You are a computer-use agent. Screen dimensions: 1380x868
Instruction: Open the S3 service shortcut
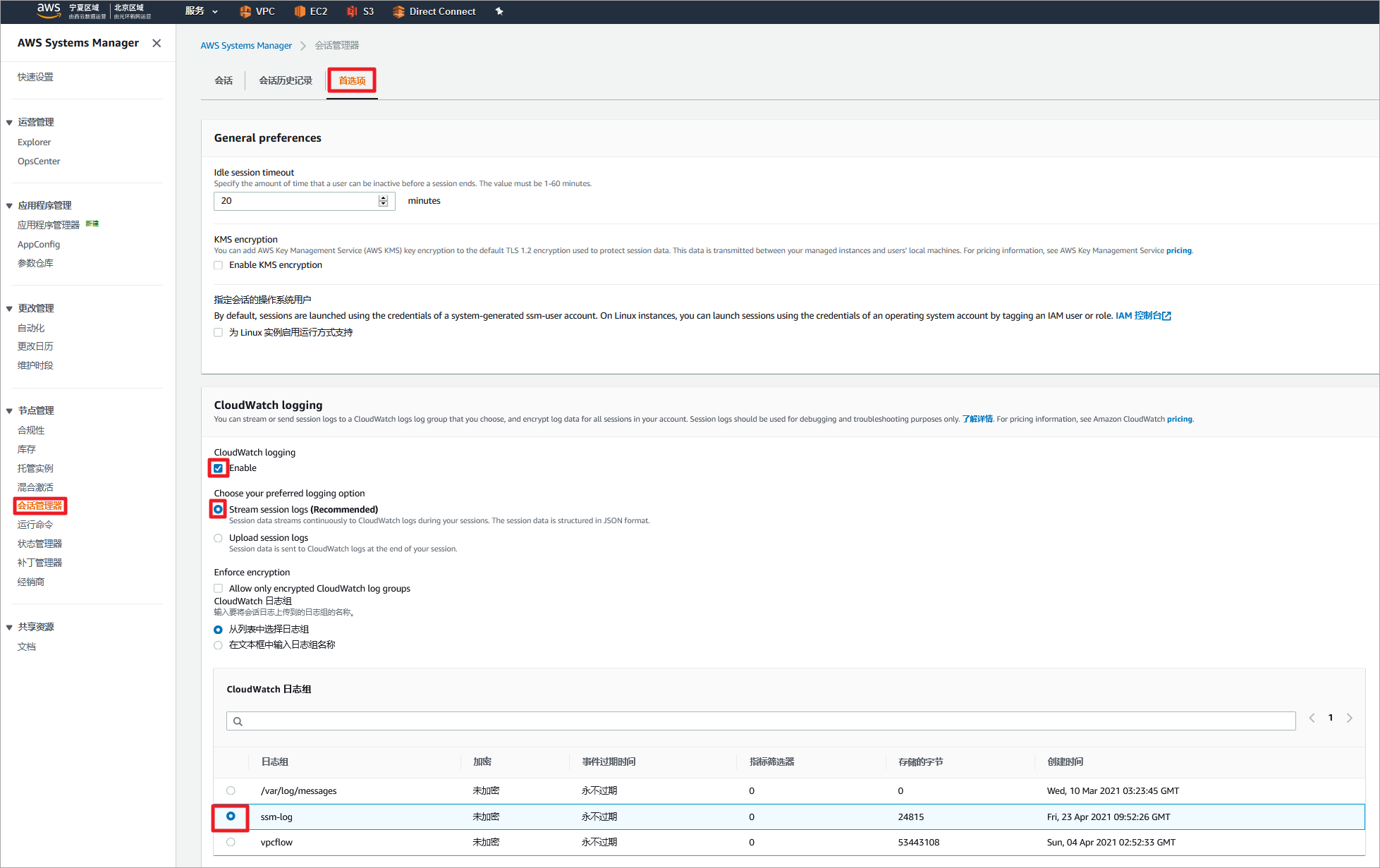tap(360, 11)
